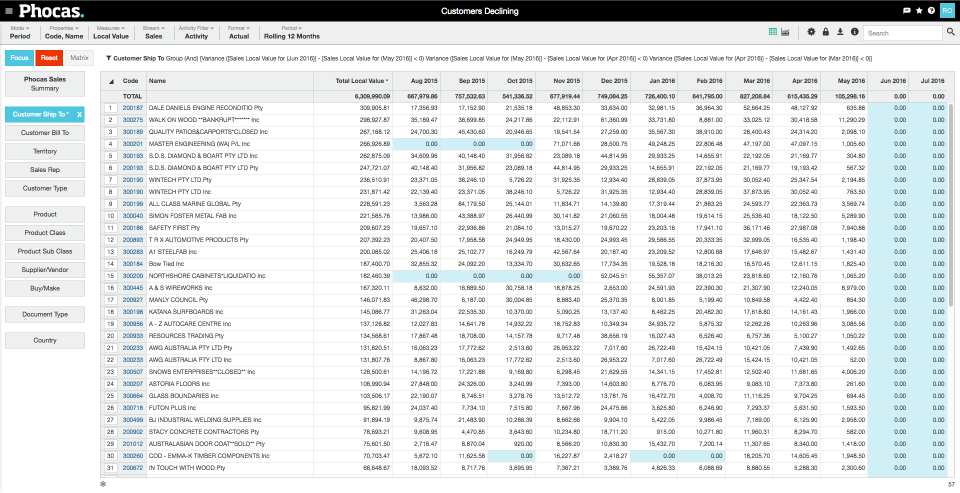This screenshot has width=960, height=493.
Task: Open the Period Rolling 12 Months dropdown
Action: click(291, 32)
